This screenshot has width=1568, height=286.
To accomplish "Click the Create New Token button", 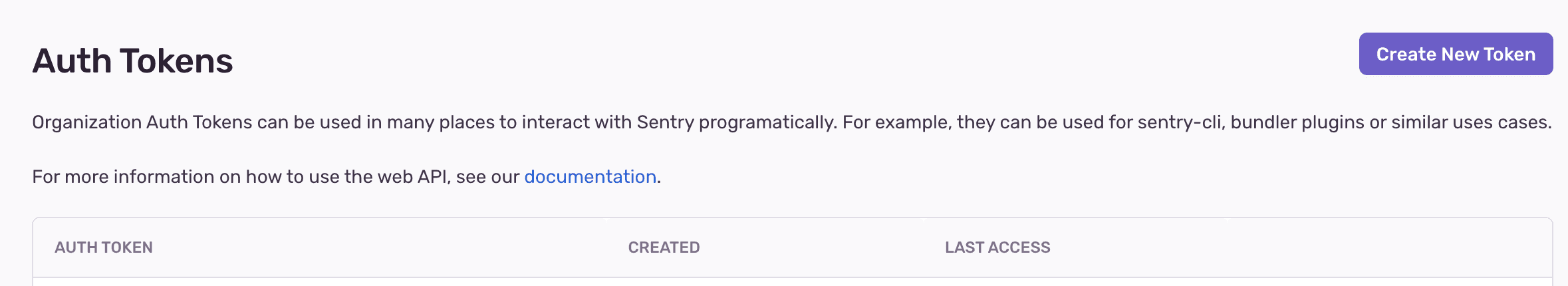I will pos(1455,54).
